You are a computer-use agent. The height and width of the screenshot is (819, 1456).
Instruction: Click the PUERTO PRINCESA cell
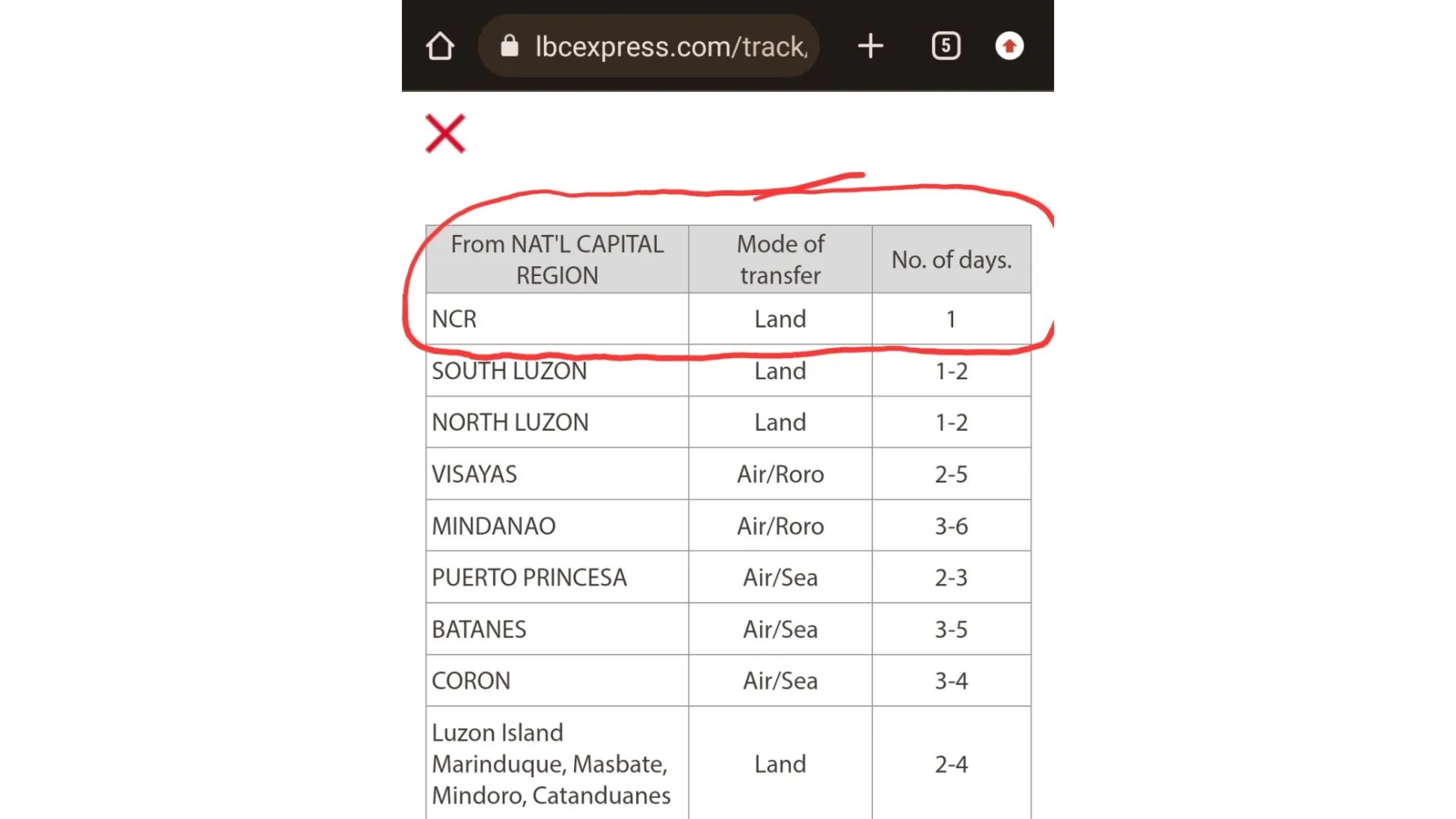coord(557,577)
